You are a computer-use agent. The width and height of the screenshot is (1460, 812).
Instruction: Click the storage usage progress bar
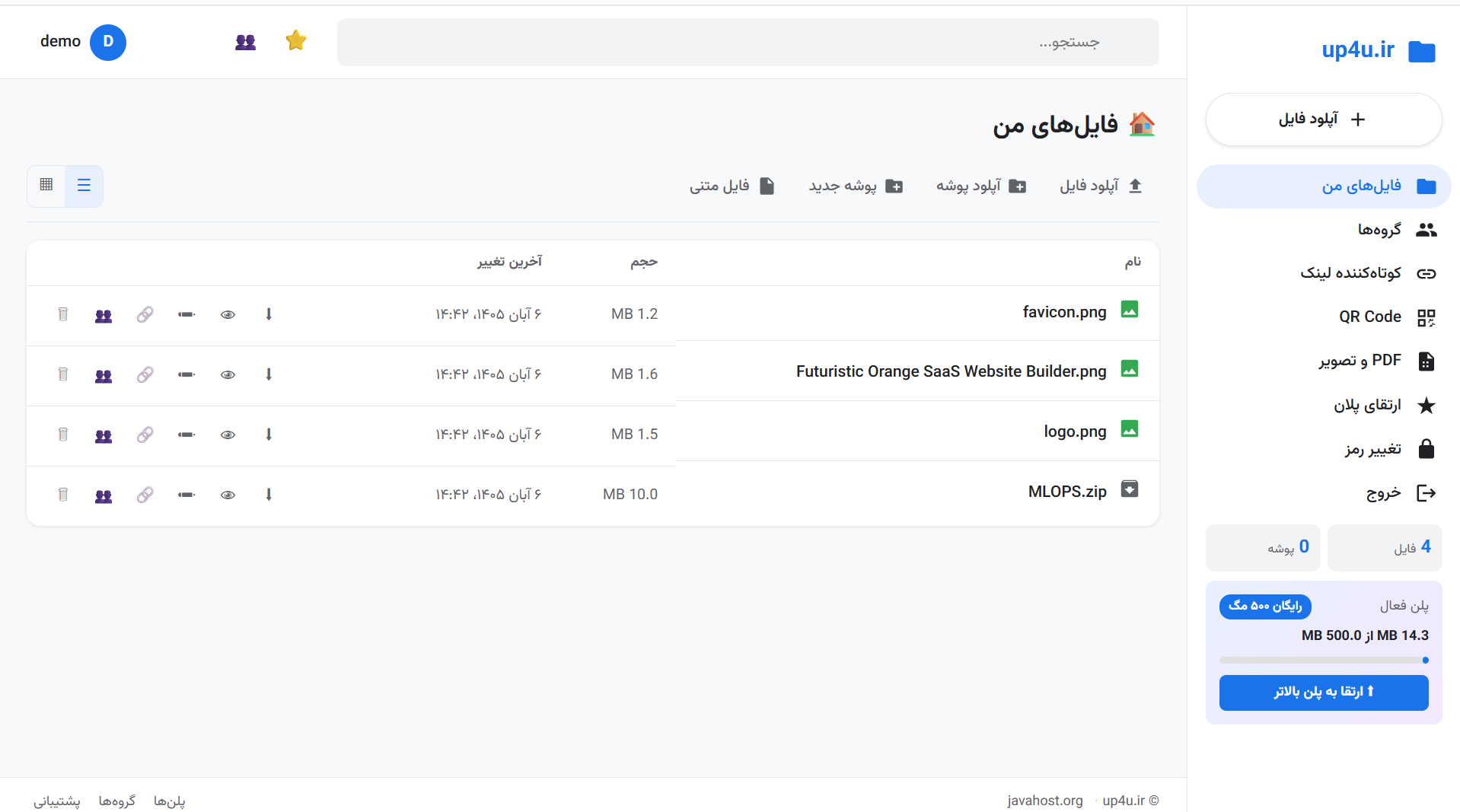point(1324,661)
